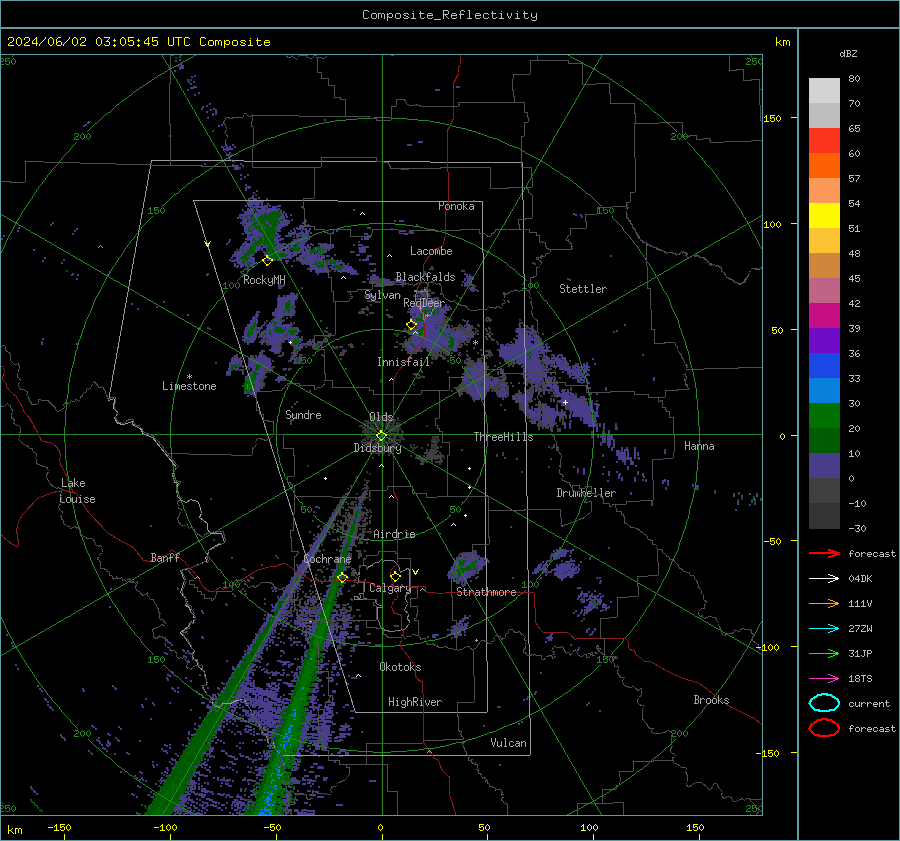Click the Sundre town label
The image size is (900, 841).
(303, 415)
